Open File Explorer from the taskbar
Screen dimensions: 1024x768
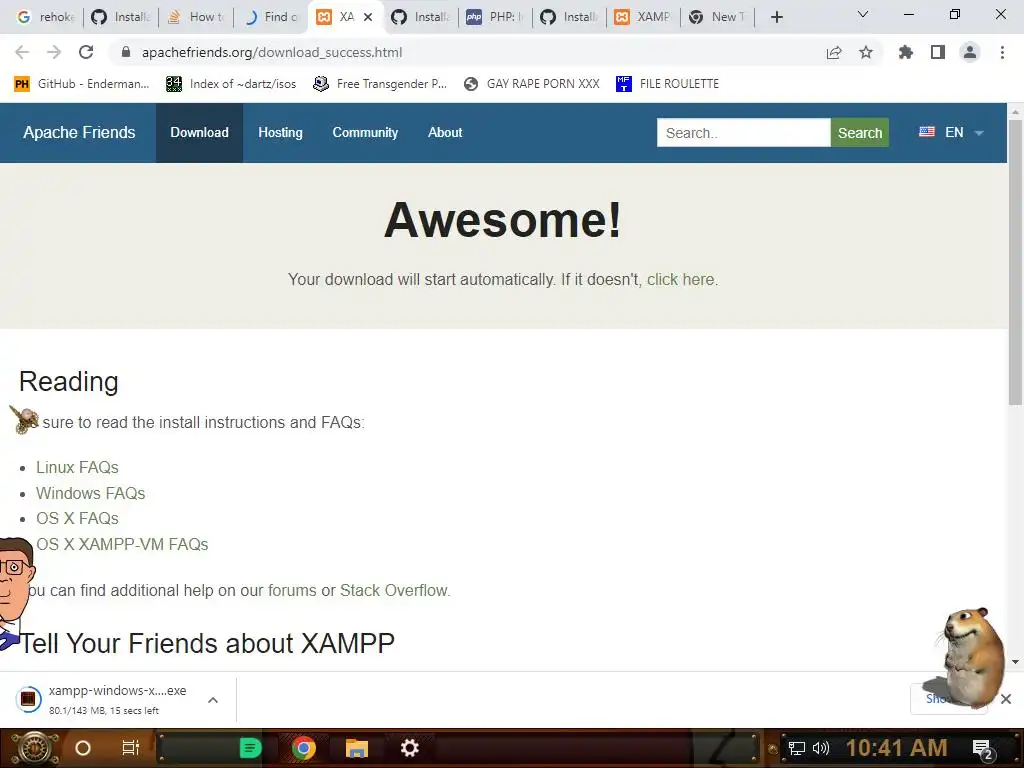(357, 748)
